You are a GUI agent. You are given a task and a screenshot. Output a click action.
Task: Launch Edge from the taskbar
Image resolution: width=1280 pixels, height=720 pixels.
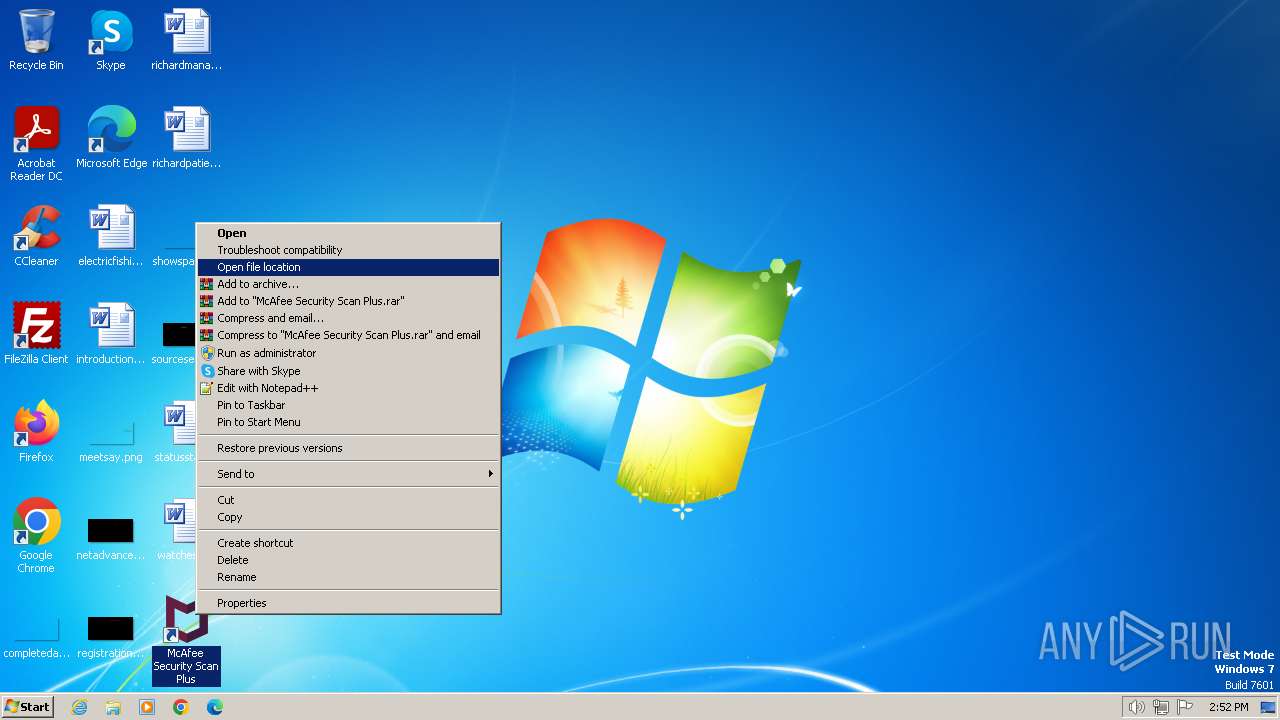click(x=215, y=707)
